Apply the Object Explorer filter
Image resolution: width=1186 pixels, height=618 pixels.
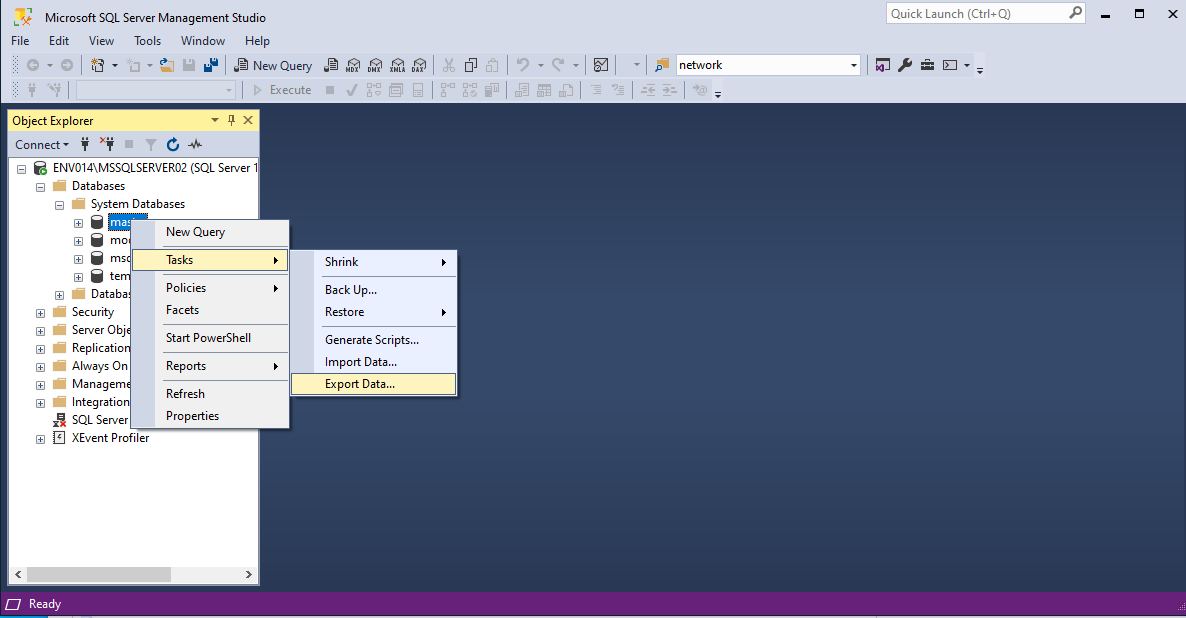click(x=151, y=144)
